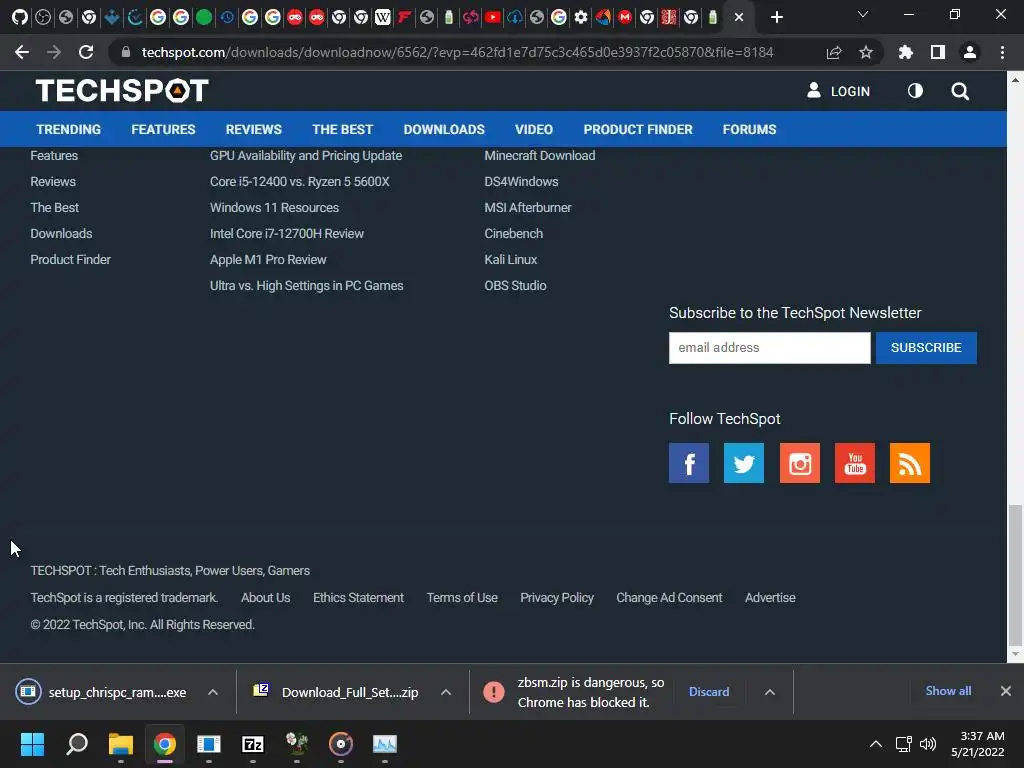Open Windows Start menu
The width and height of the screenshot is (1024, 768).
coord(32,744)
